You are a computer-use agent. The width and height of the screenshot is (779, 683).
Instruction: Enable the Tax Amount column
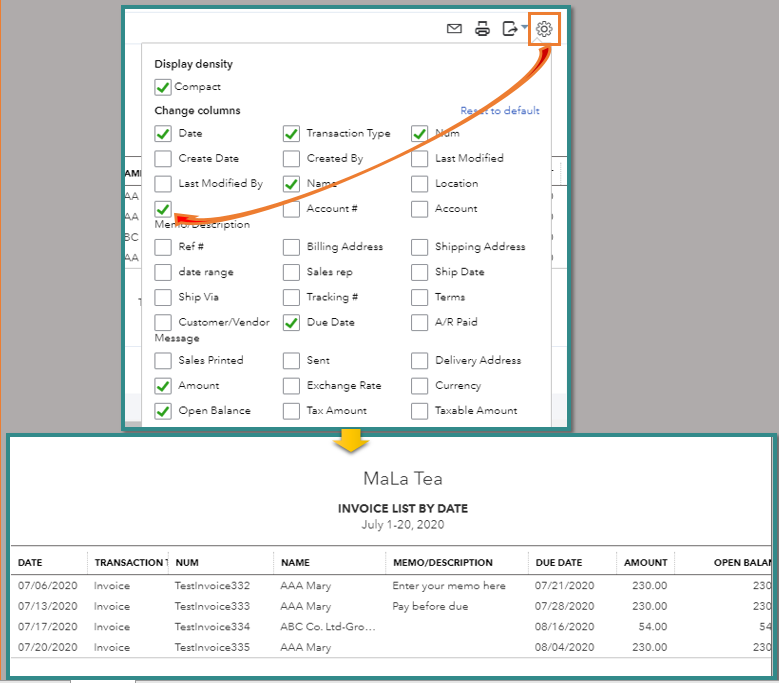pyautogui.click(x=291, y=411)
